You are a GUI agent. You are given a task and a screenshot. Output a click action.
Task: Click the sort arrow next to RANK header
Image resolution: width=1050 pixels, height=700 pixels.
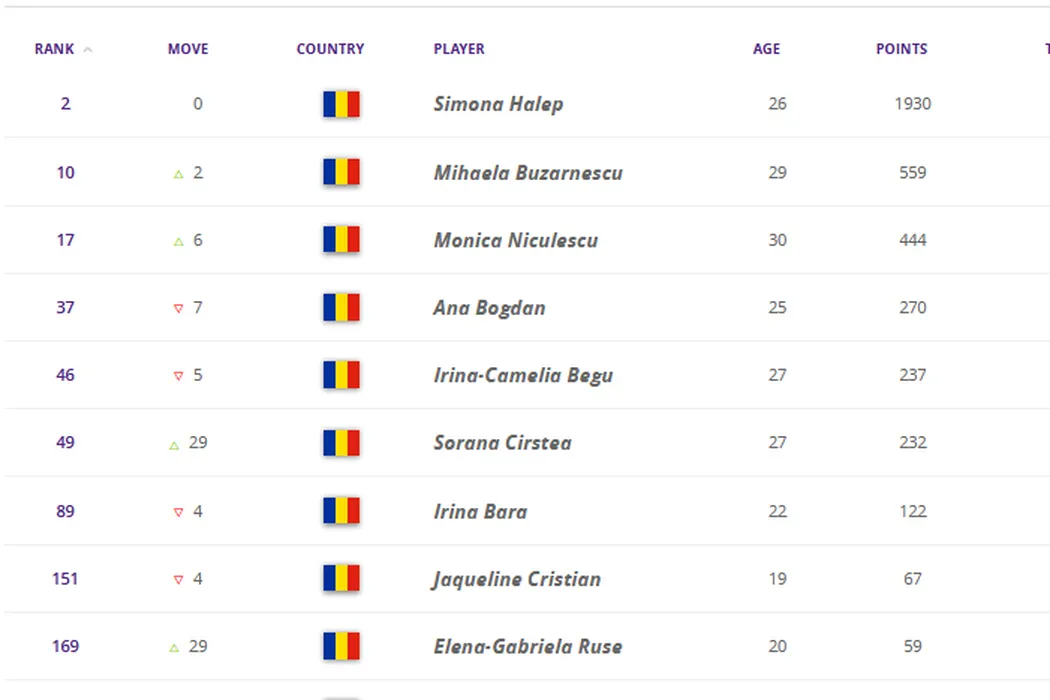(x=88, y=50)
